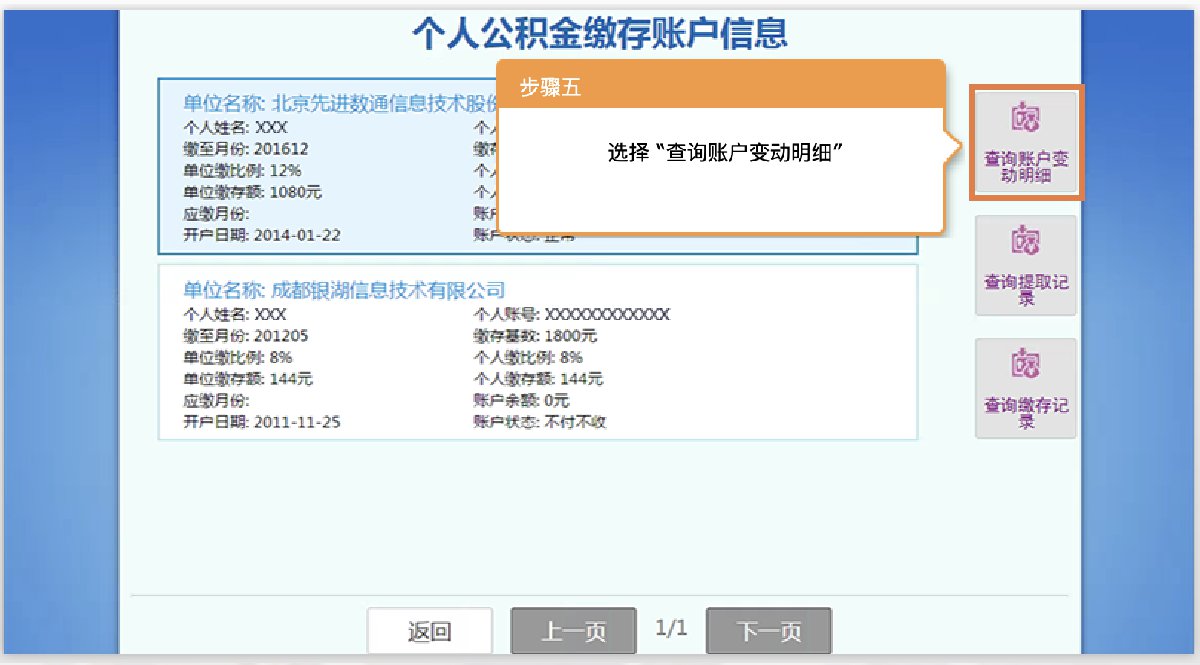1200x665 pixels.
Task: Open 查询提取记录 button
Action: [1025, 266]
